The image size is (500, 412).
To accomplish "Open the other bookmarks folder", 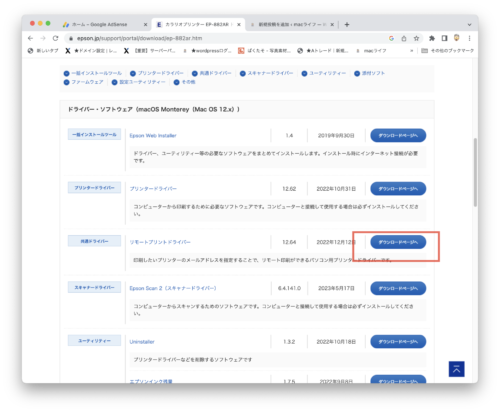I will pyautogui.click(x=448, y=51).
